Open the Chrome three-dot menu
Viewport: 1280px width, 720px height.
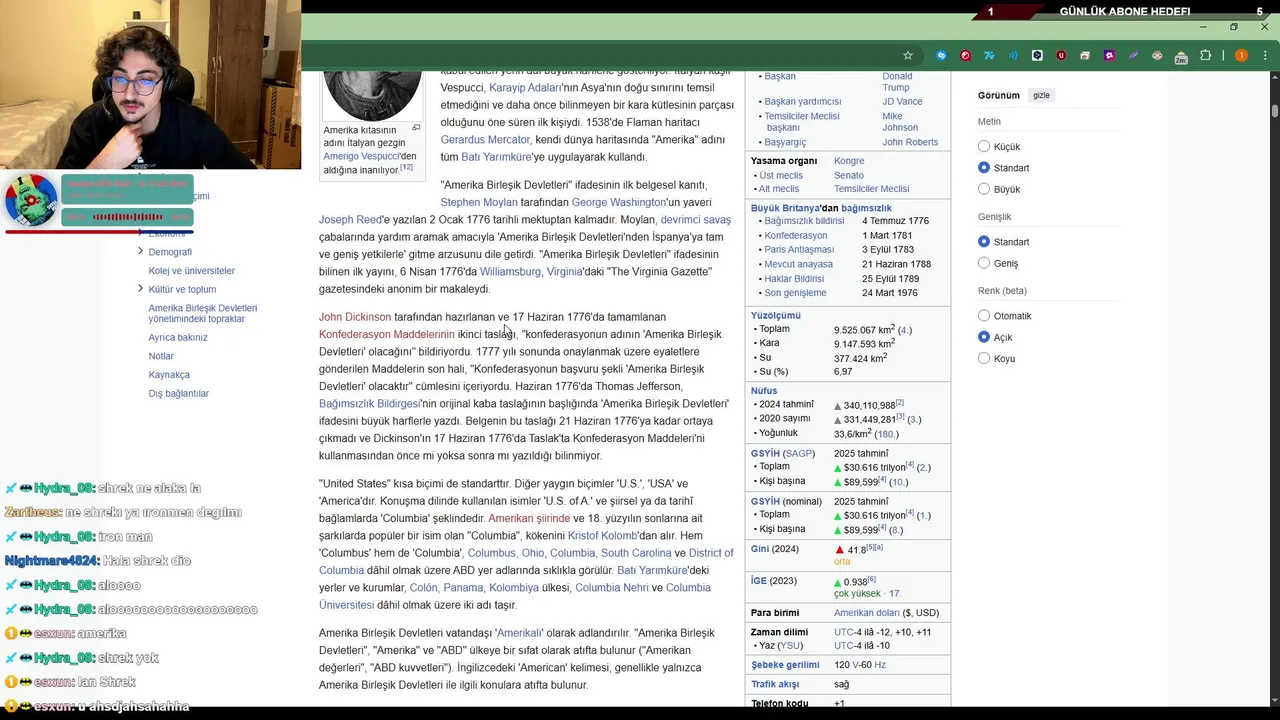pos(1264,56)
